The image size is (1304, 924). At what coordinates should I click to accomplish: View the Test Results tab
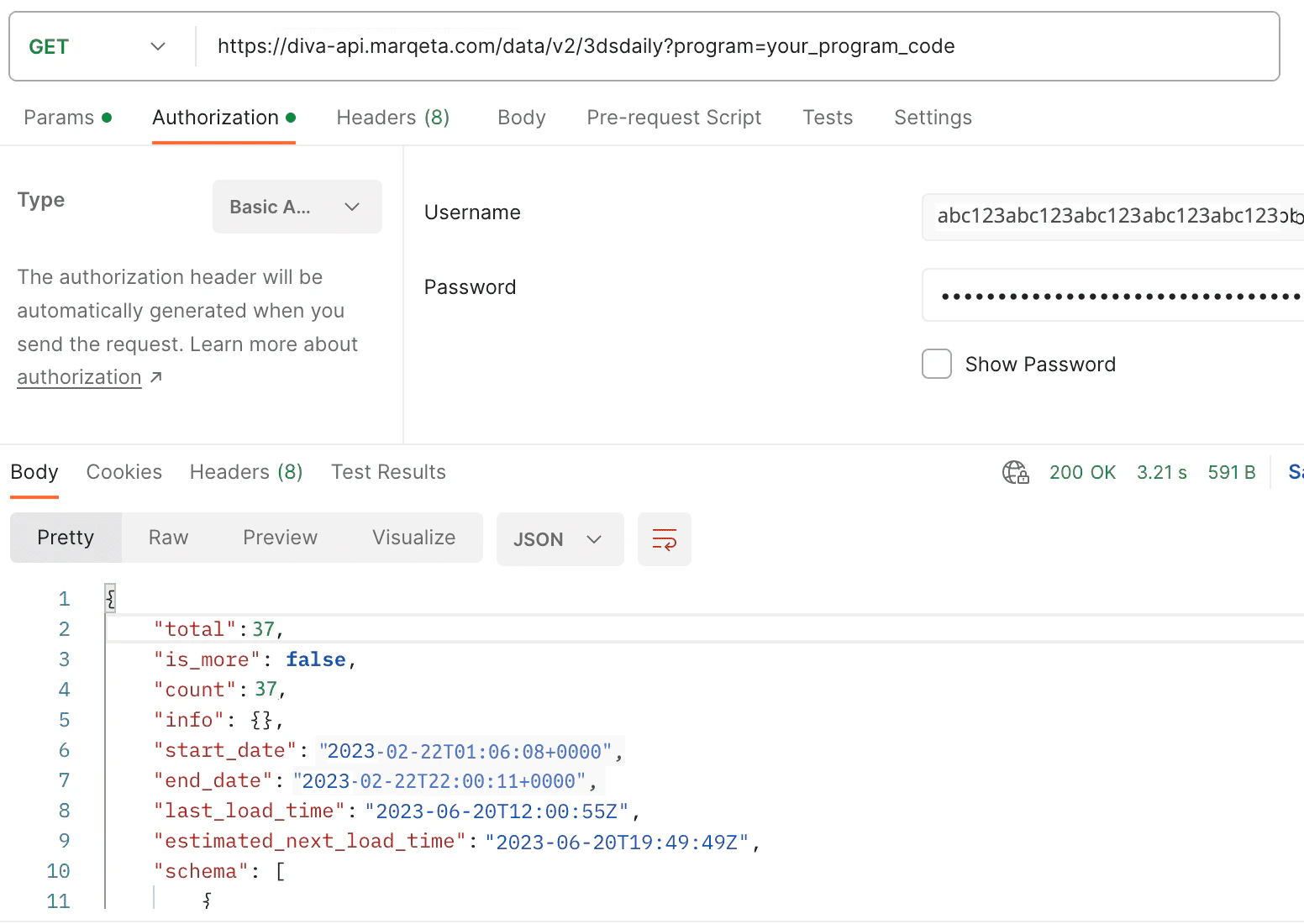[388, 472]
